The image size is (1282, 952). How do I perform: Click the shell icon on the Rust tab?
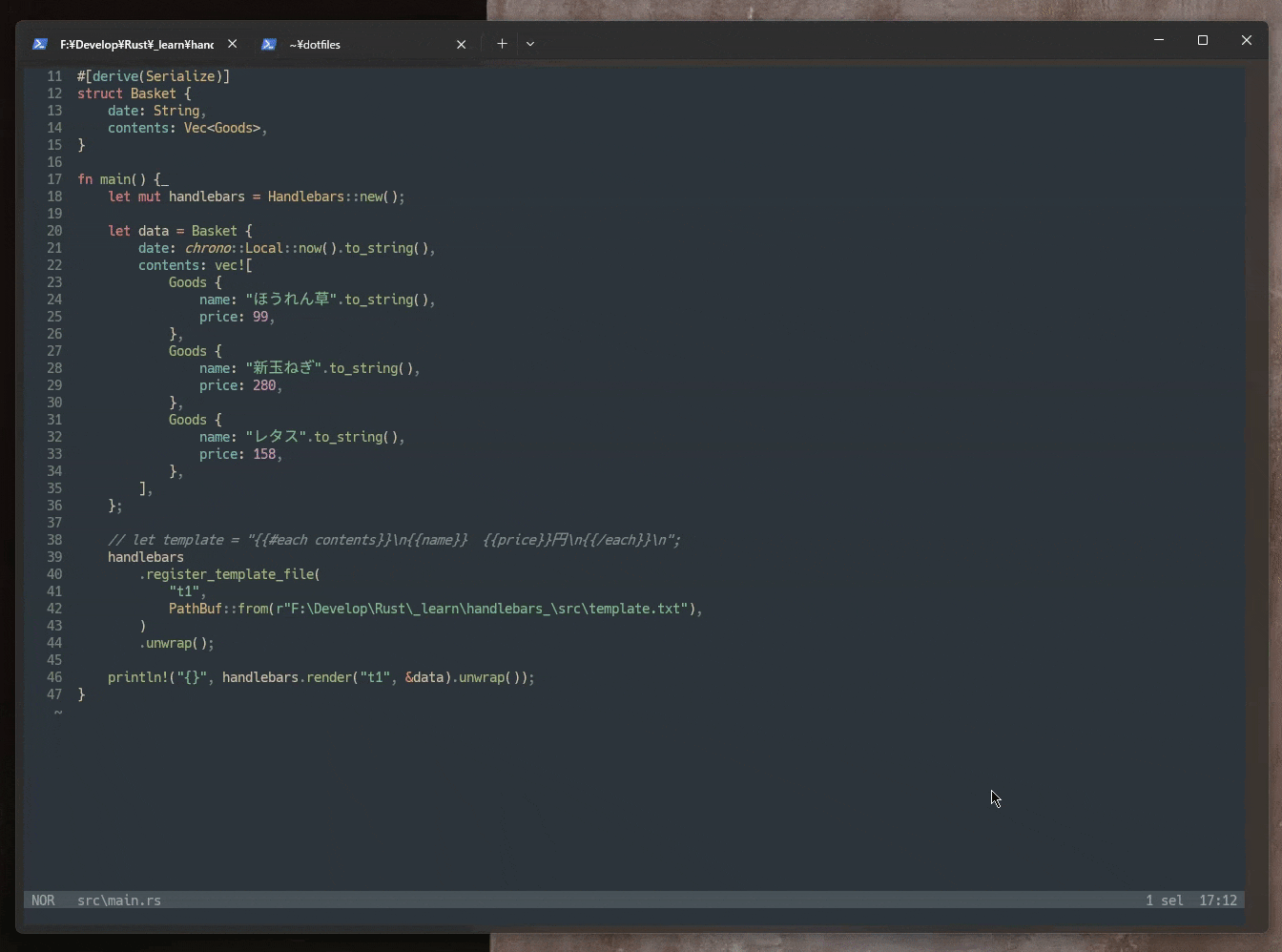point(39,43)
